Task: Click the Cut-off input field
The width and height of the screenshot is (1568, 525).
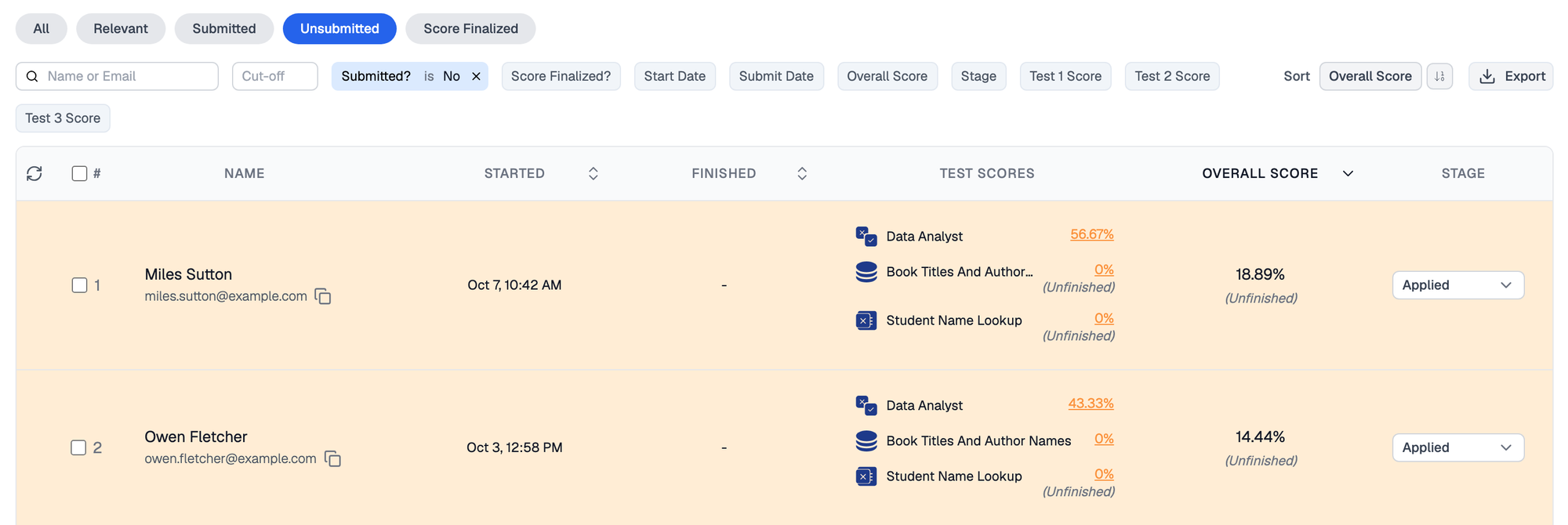Action: point(275,76)
